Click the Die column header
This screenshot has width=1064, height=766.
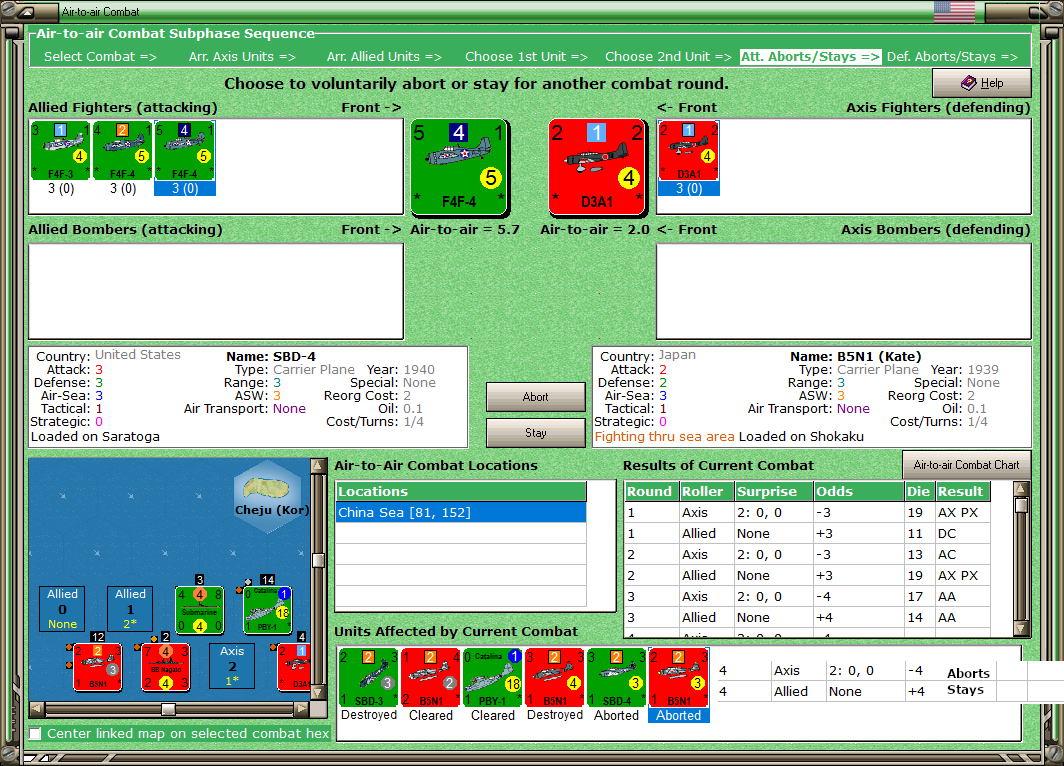pos(919,491)
